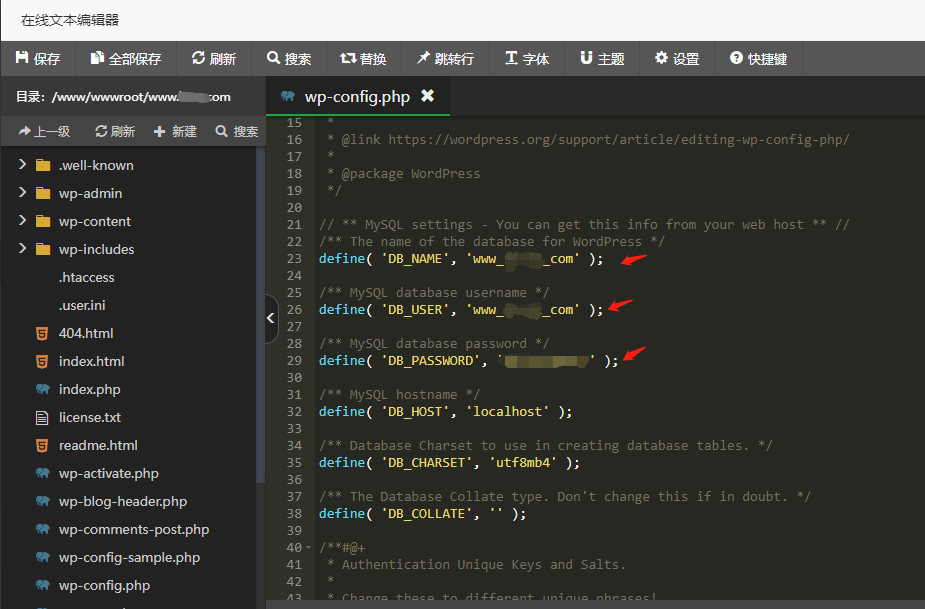Open the .user.ini file
This screenshot has width=925, height=609.
pyautogui.click(x=82, y=305)
